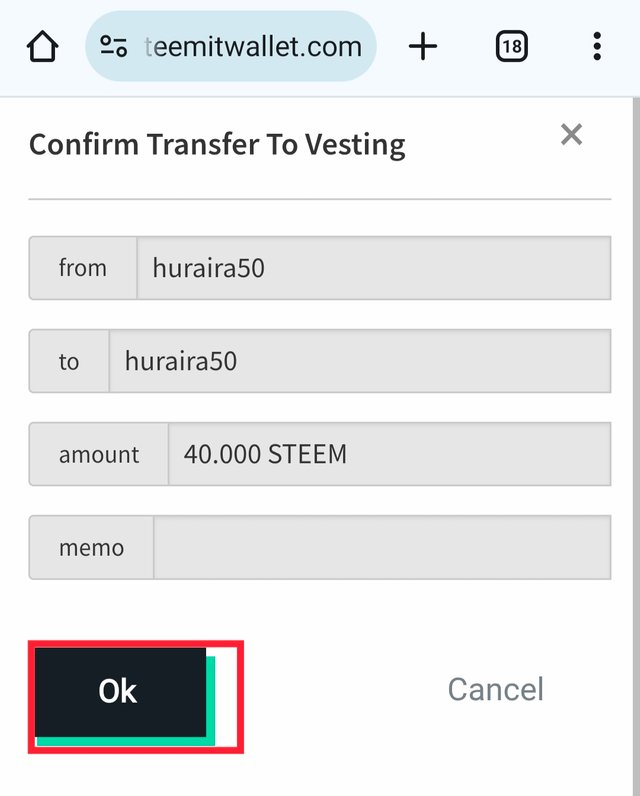Screen dimensions: 640x796
Task: Open site settings icon in address bar
Action: 113,46
